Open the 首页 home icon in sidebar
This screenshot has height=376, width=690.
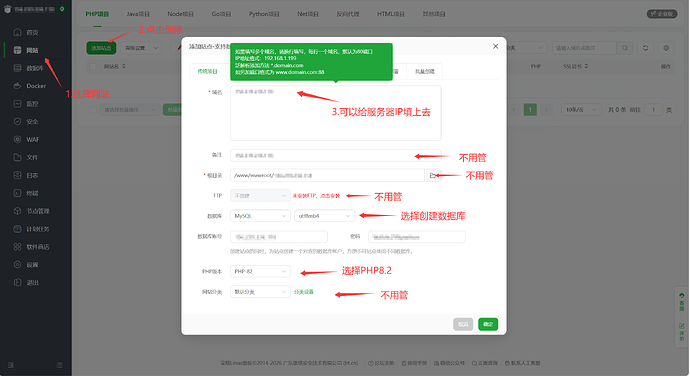click(17, 32)
